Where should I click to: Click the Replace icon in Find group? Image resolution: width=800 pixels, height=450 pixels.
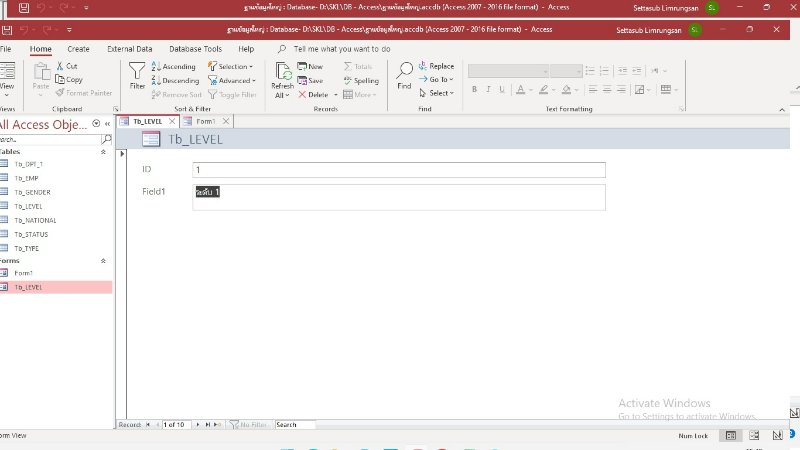[435, 66]
